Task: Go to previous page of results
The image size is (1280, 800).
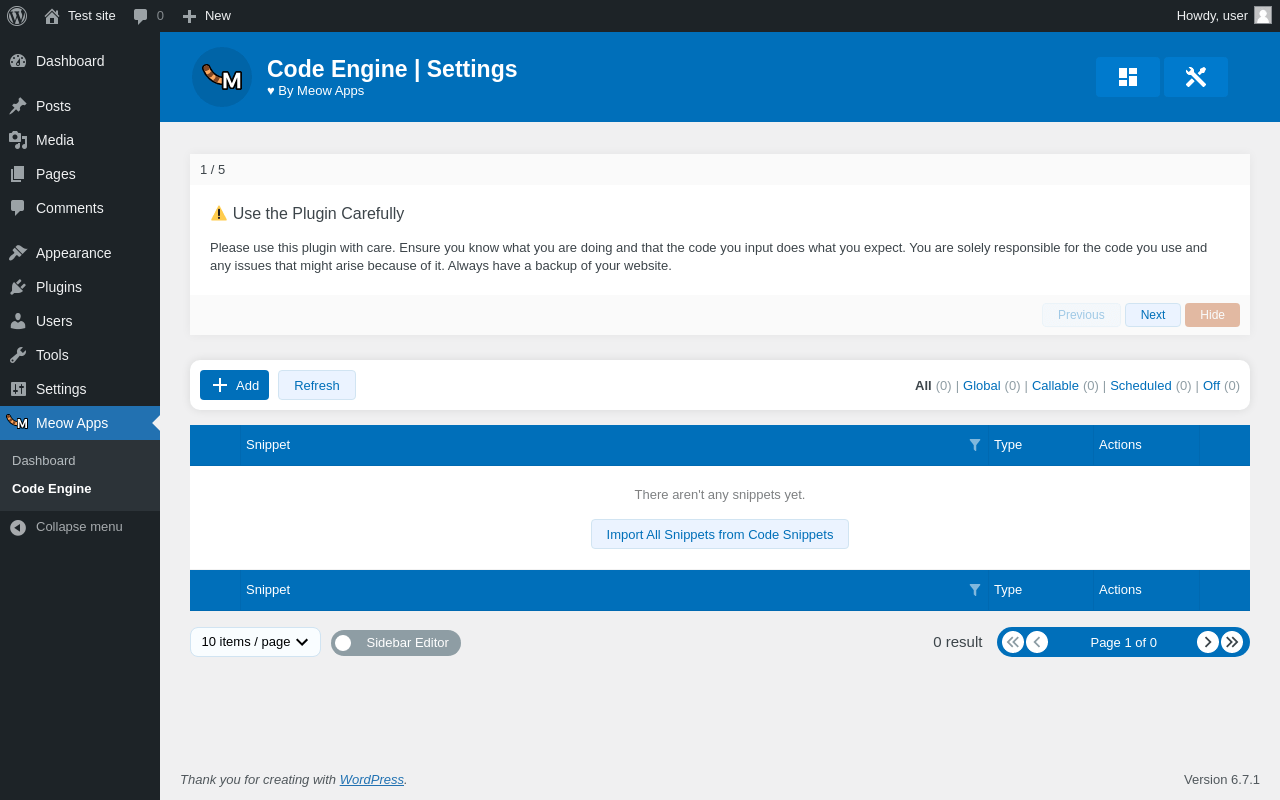Action: 1037,642
